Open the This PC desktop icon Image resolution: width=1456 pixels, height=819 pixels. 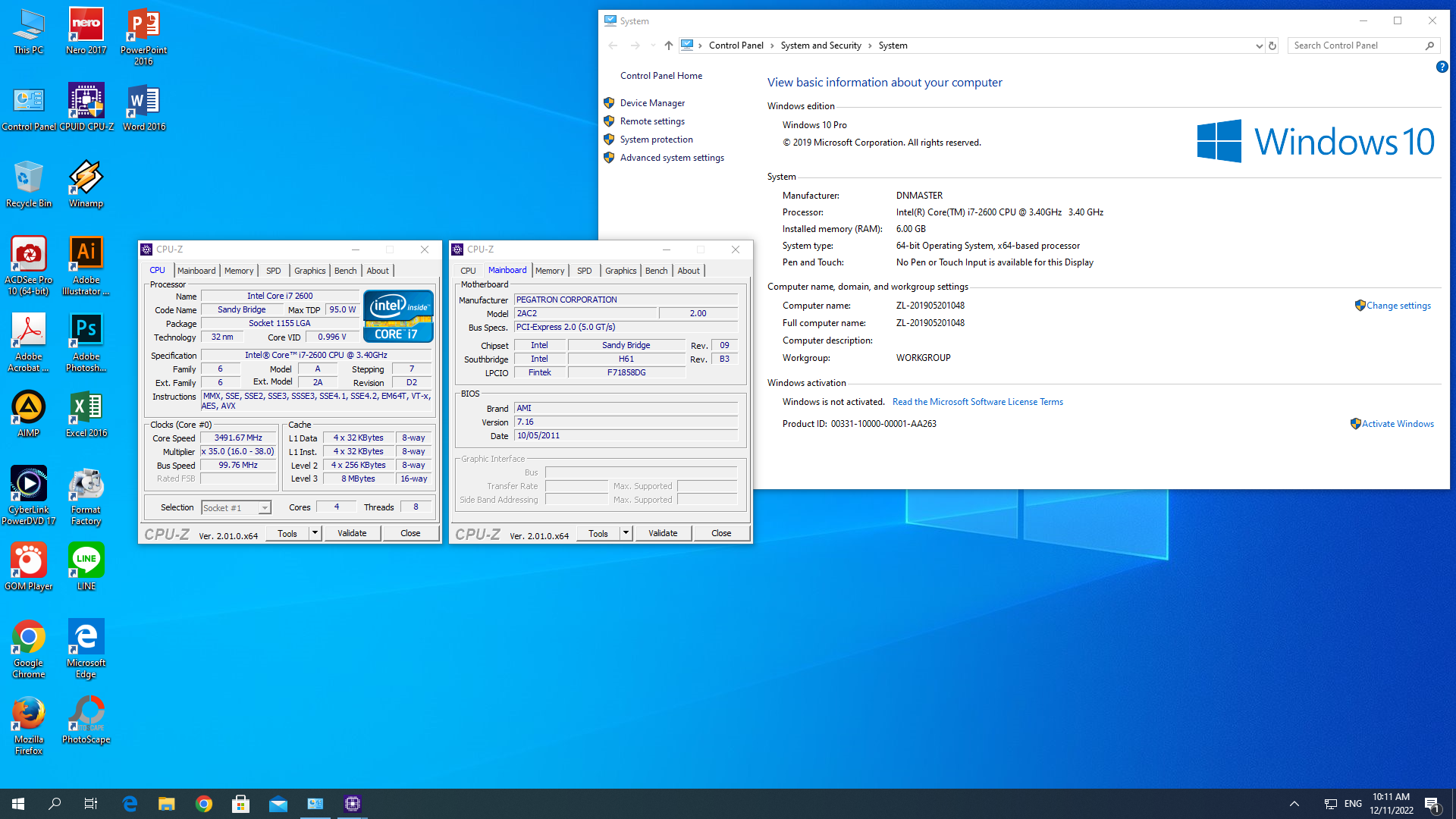[x=29, y=32]
